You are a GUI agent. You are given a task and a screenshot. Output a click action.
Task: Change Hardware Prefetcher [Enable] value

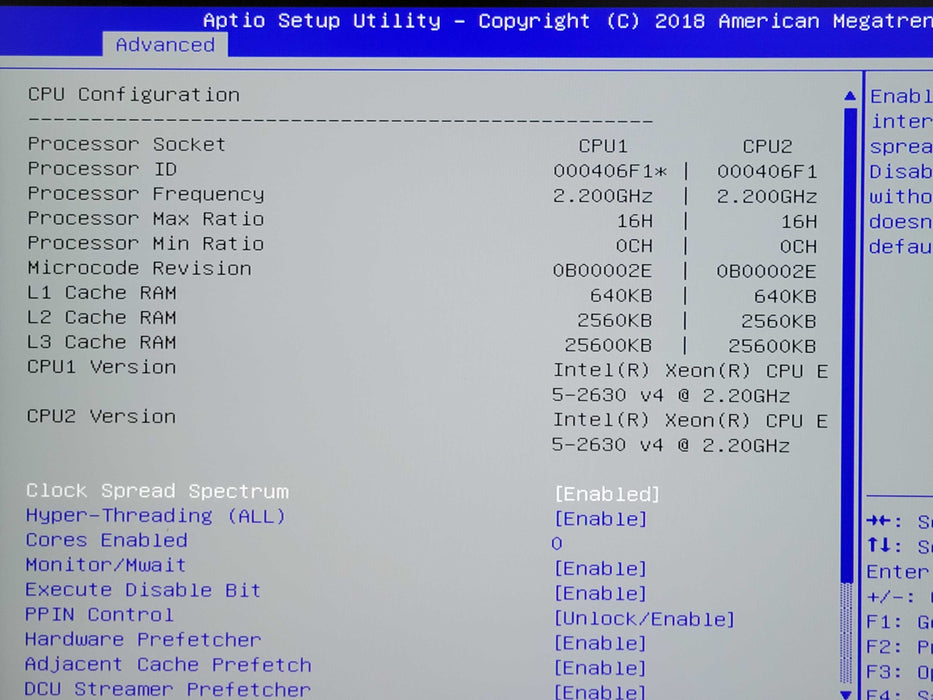click(600, 643)
